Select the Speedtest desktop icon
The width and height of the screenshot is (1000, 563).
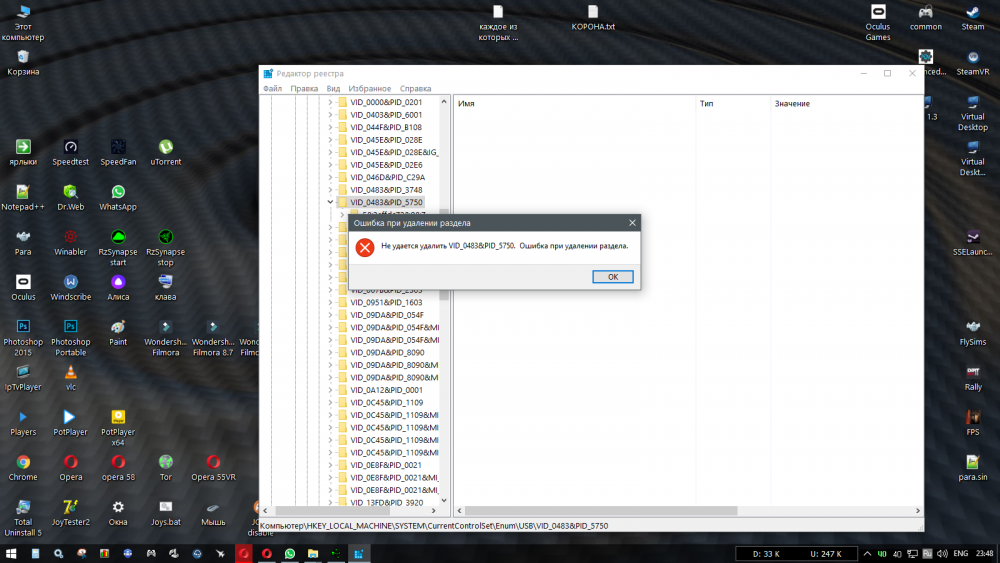coord(70,153)
